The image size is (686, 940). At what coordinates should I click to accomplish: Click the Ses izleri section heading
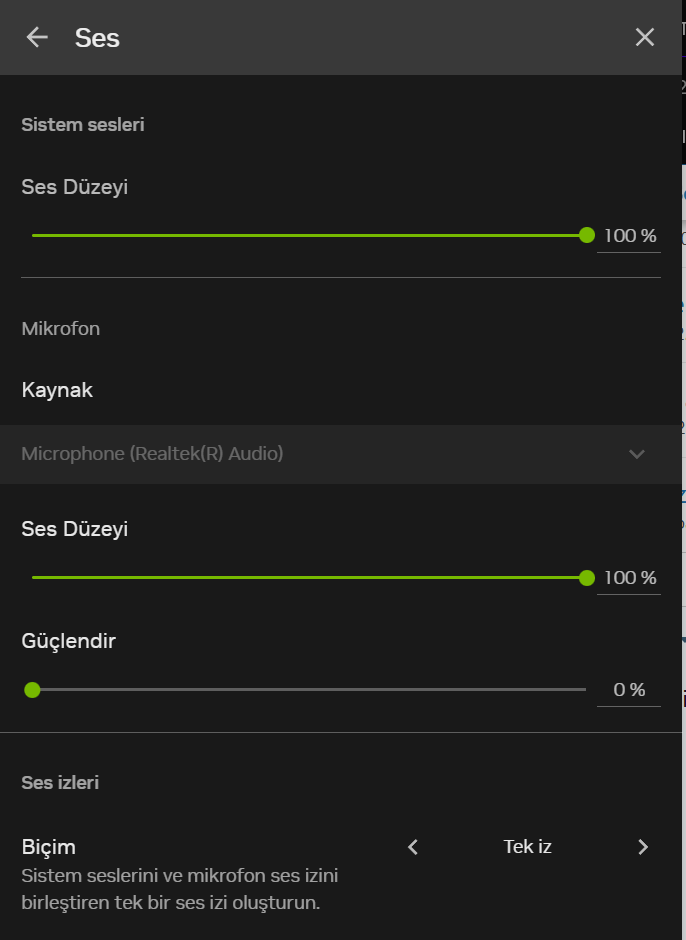60,782
